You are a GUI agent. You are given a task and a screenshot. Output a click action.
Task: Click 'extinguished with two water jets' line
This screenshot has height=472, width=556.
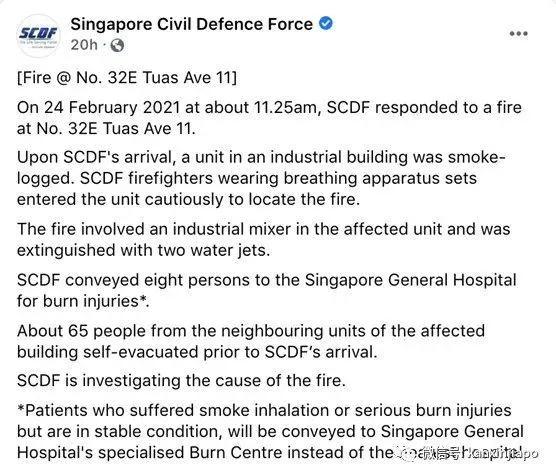tap(143, 250)
